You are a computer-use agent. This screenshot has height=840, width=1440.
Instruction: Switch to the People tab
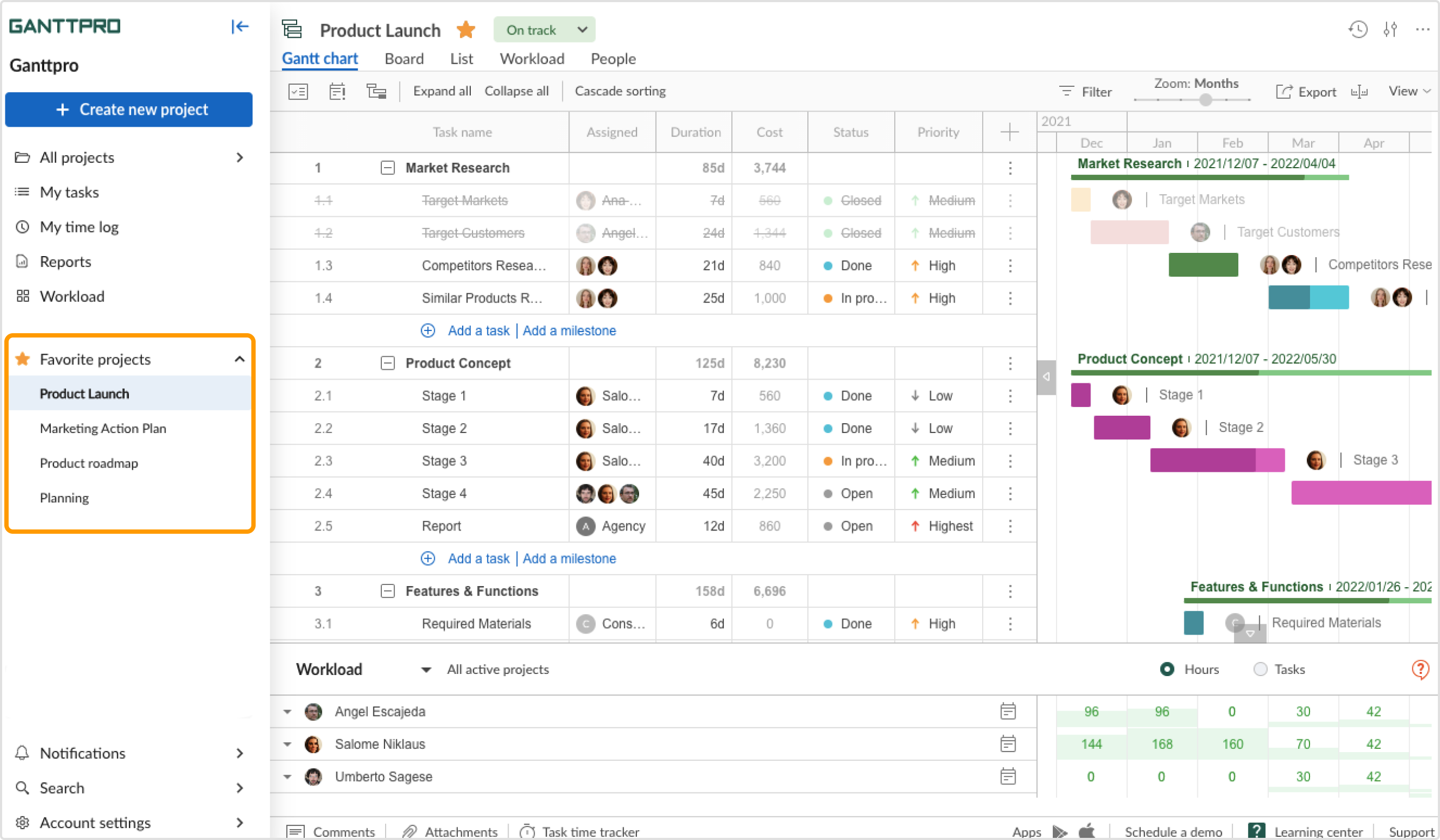click(x=613, y=59)
